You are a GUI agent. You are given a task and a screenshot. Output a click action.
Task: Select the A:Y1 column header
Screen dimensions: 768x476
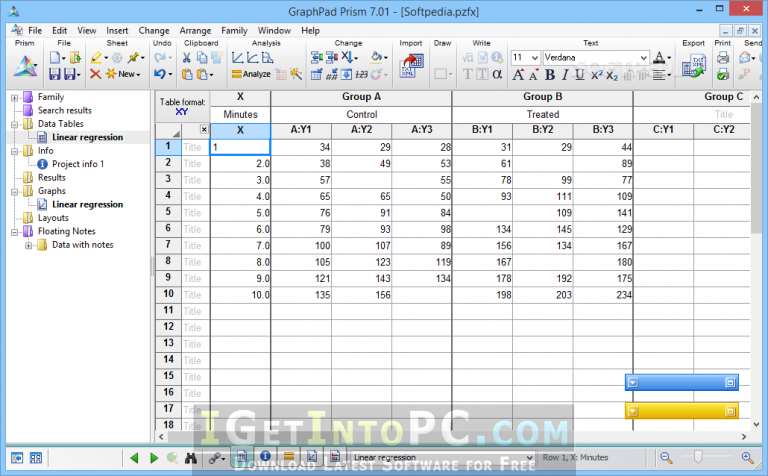pos(301,130)
